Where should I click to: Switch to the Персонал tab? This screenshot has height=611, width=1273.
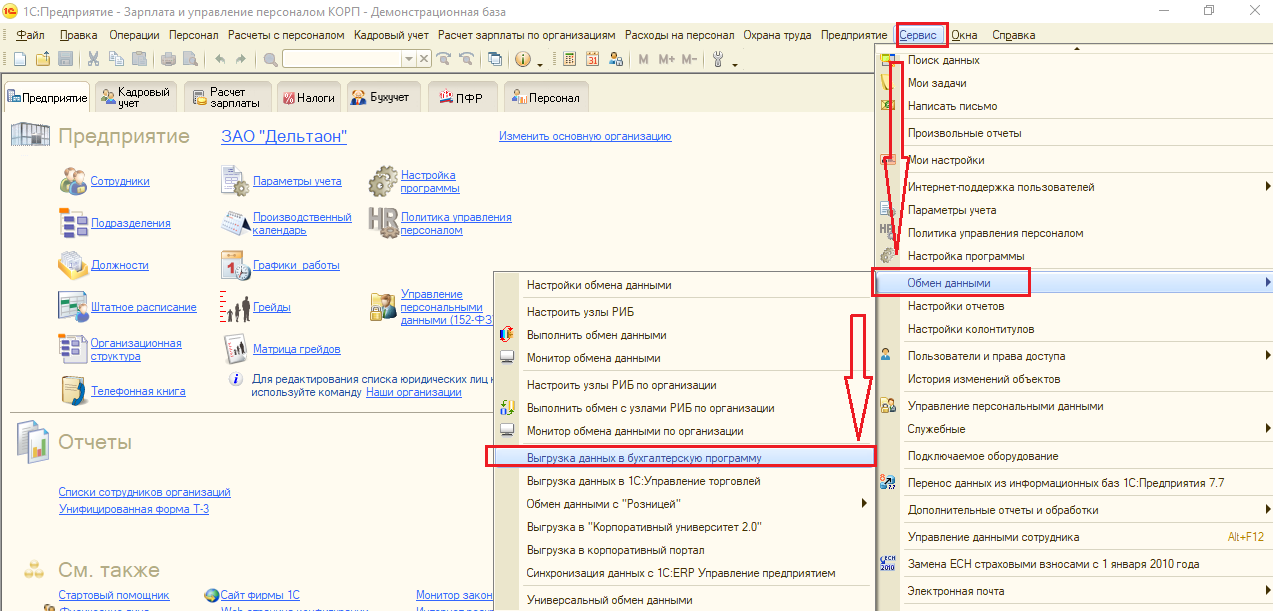click(546, 98)
